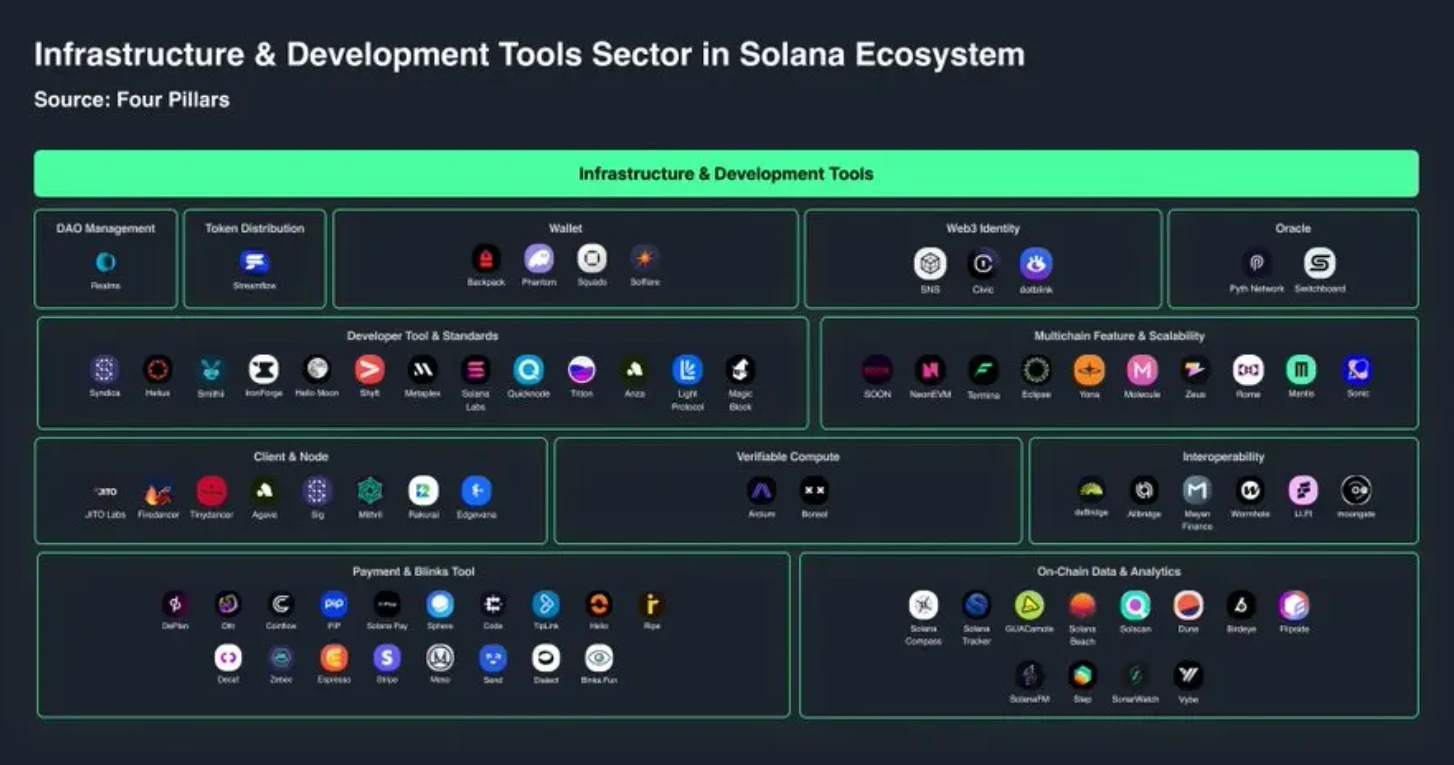Select the NeonEVM icon
The image size is (1454, 765).
[930, 370]
